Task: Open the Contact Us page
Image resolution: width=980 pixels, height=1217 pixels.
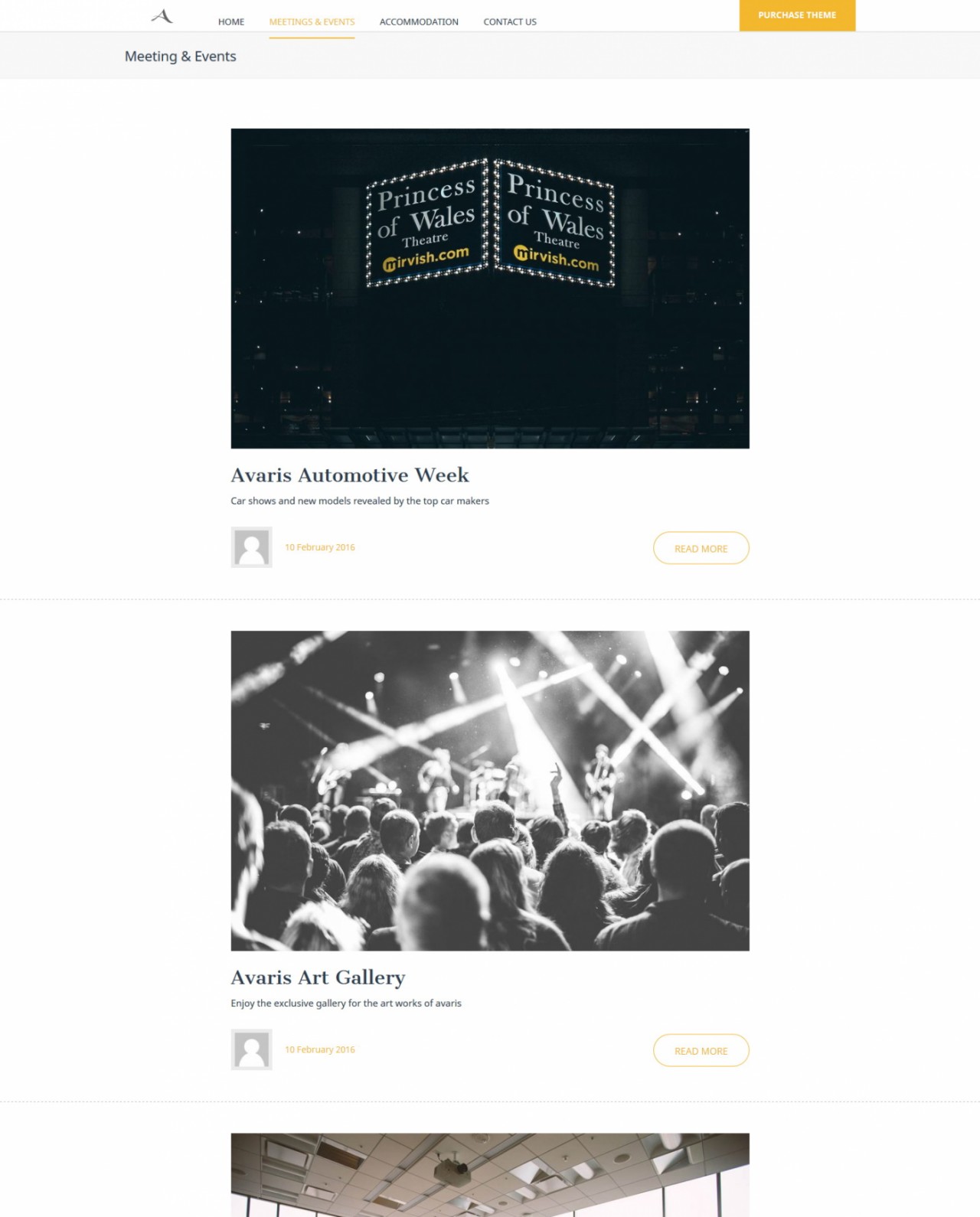Action: click(510, 21)
